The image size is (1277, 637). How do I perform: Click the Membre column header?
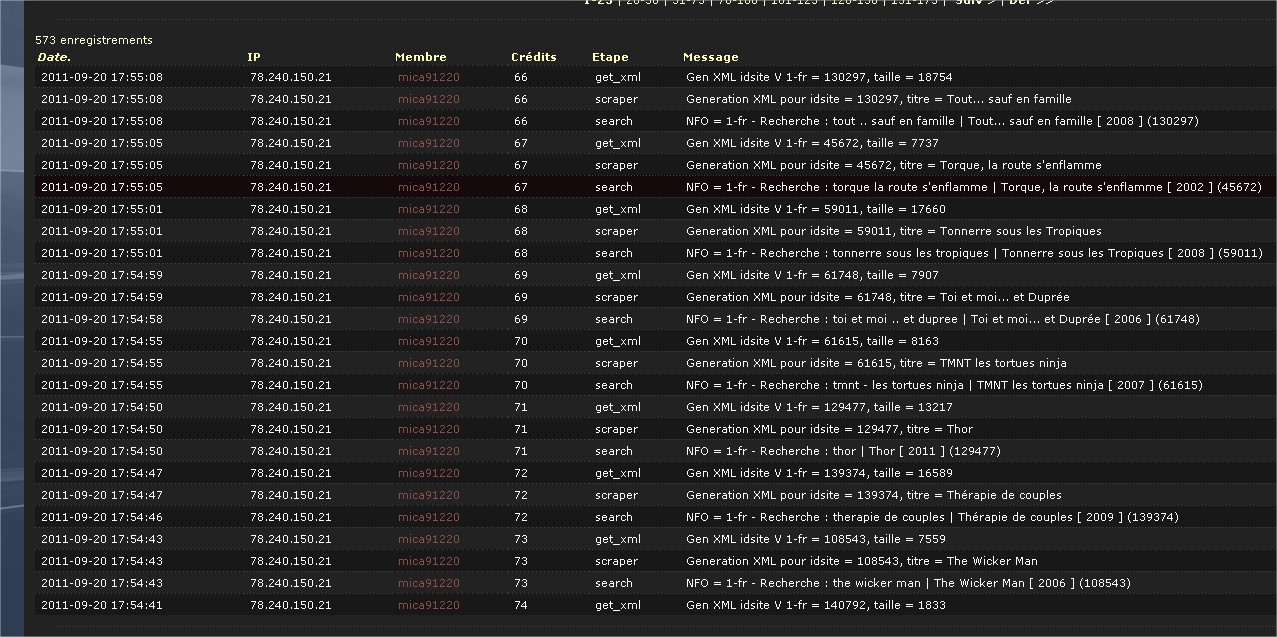pos(421,57)
